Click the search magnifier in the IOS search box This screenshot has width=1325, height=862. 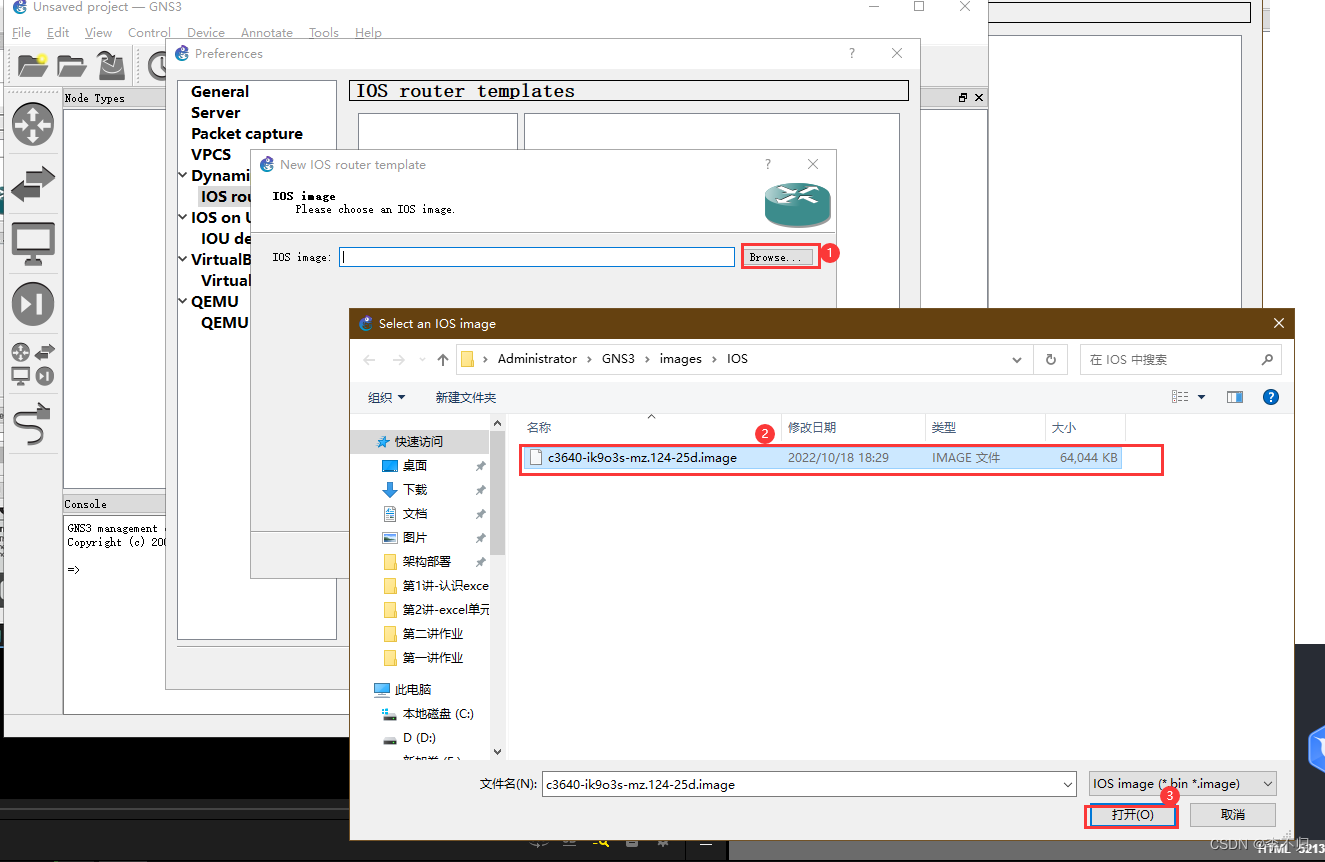tap(1267, 359)
